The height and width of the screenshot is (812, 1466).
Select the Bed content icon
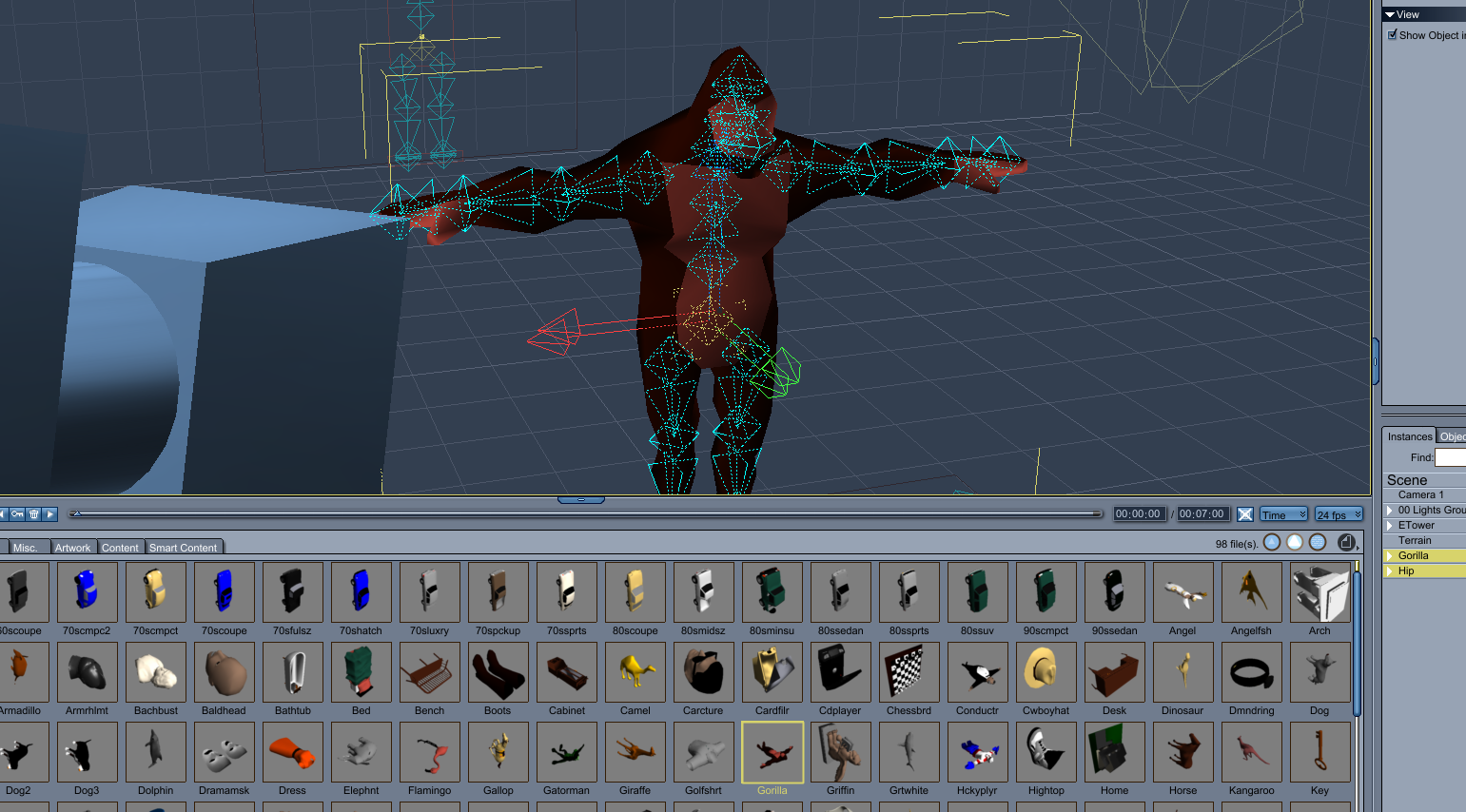361,672
